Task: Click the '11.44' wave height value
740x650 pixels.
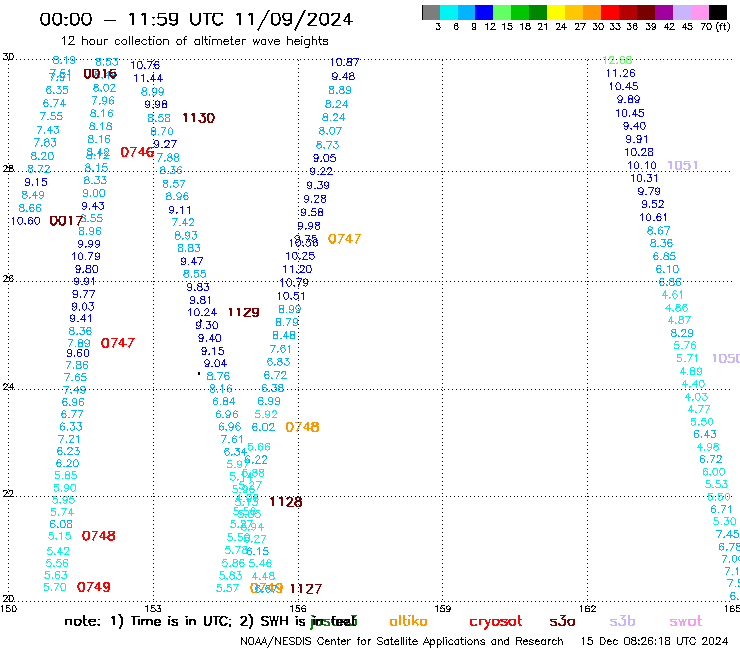Action: (x=148, y=78)
